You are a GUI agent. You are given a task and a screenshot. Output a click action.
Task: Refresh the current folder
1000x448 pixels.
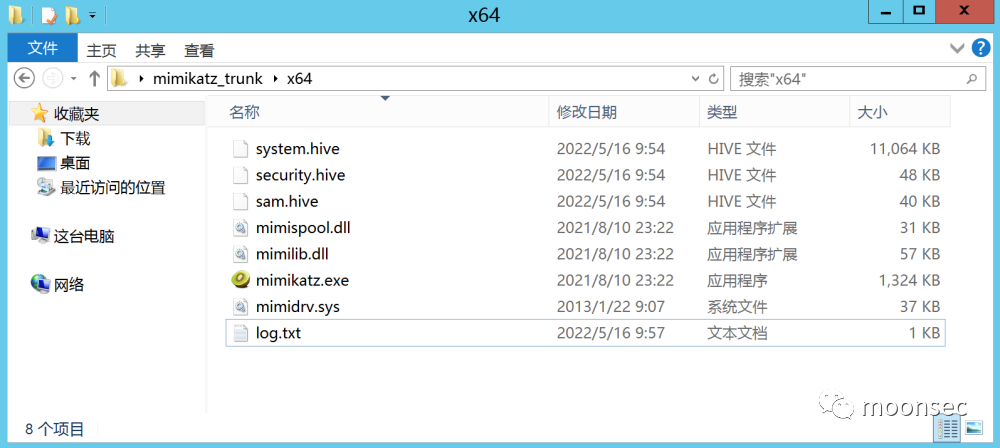[714, 79]
